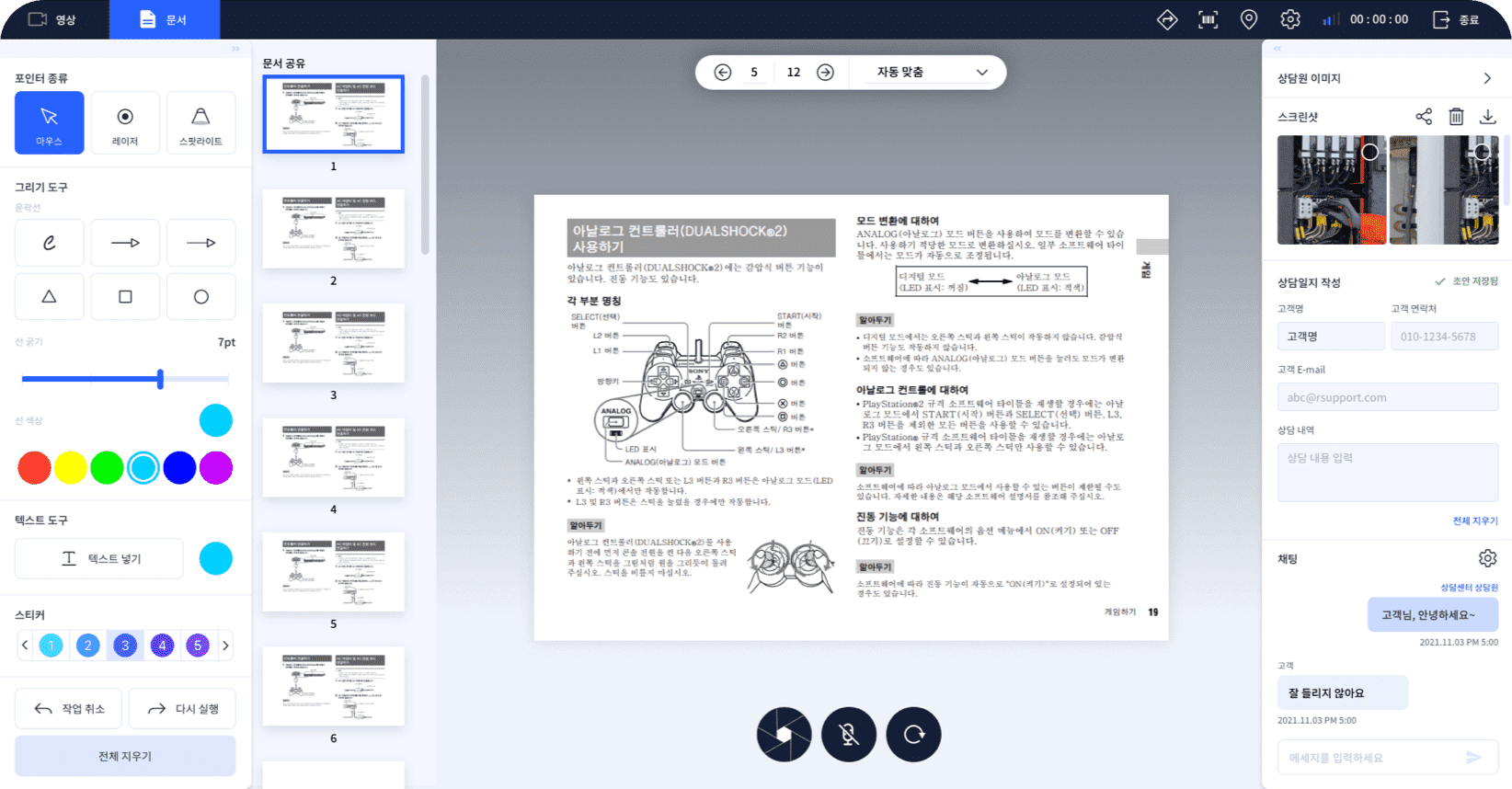The height and width of the screenshot is (789, 1512).
Task: Open document page 1 thumbnail
Action: click(x=333, y=114)
